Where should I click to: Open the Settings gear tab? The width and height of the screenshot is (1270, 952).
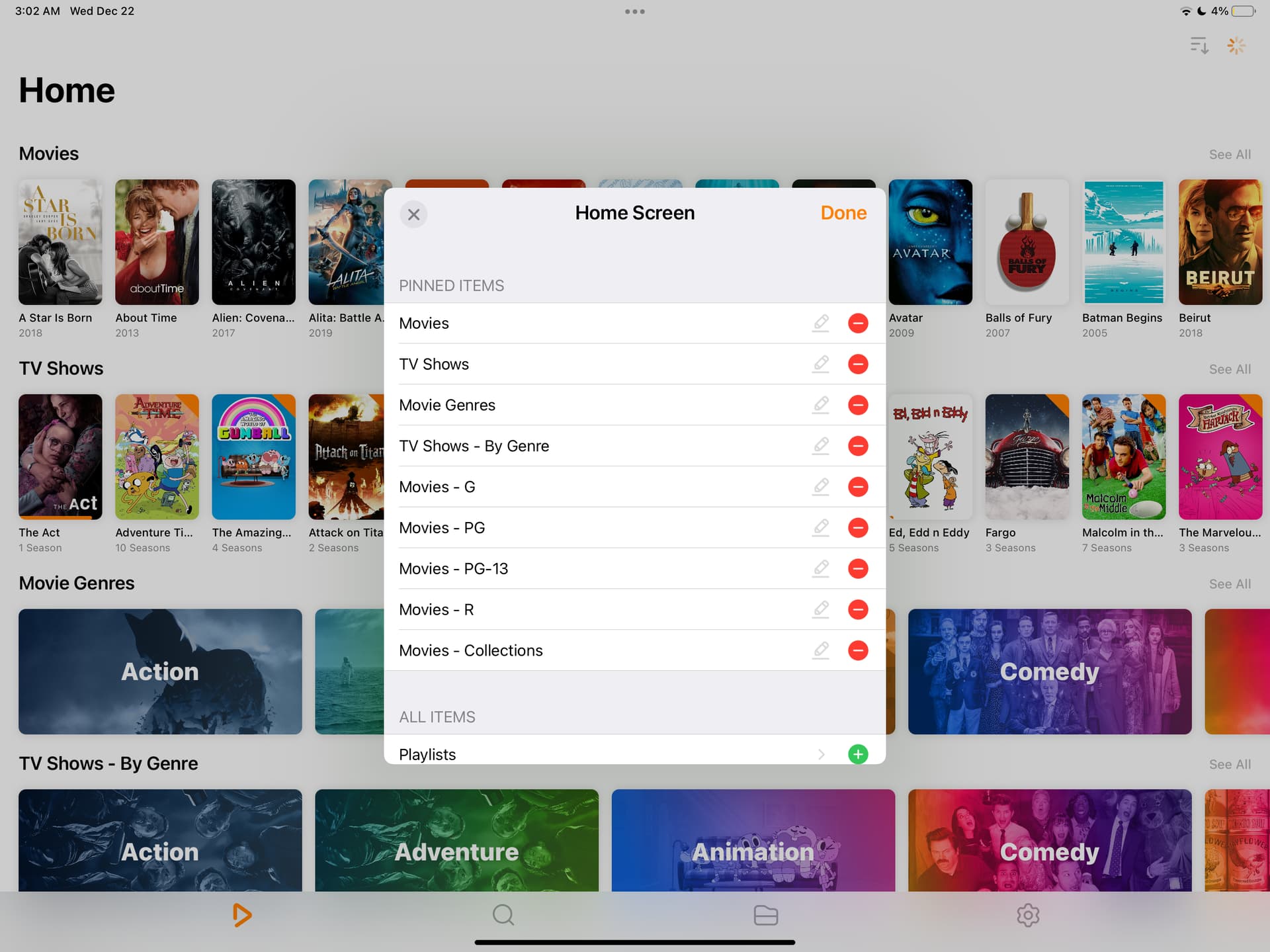coord(1028,915)
